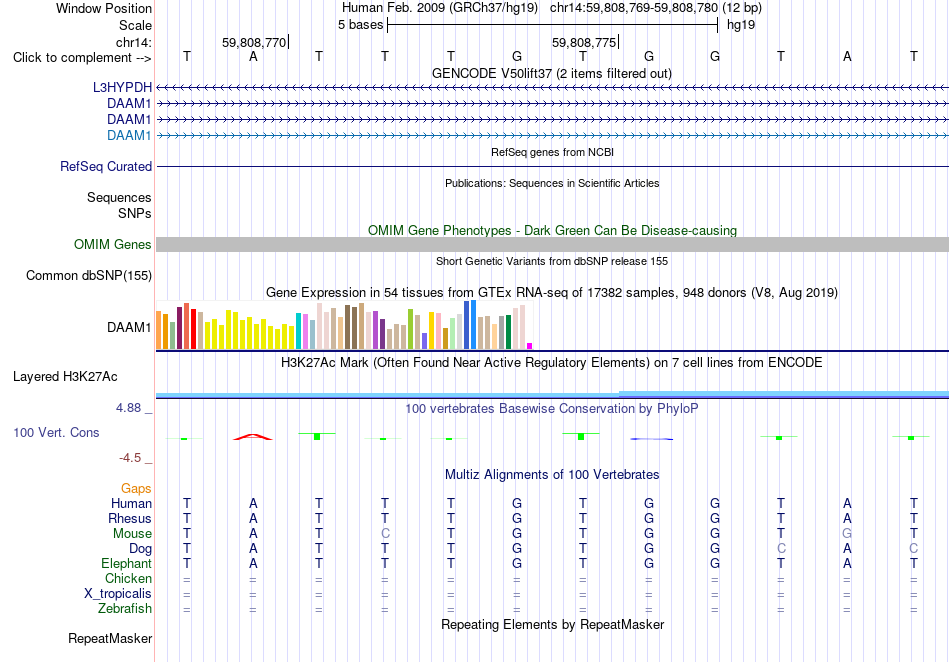
Task: Select the Mouse species label
Action: (132, 534)
